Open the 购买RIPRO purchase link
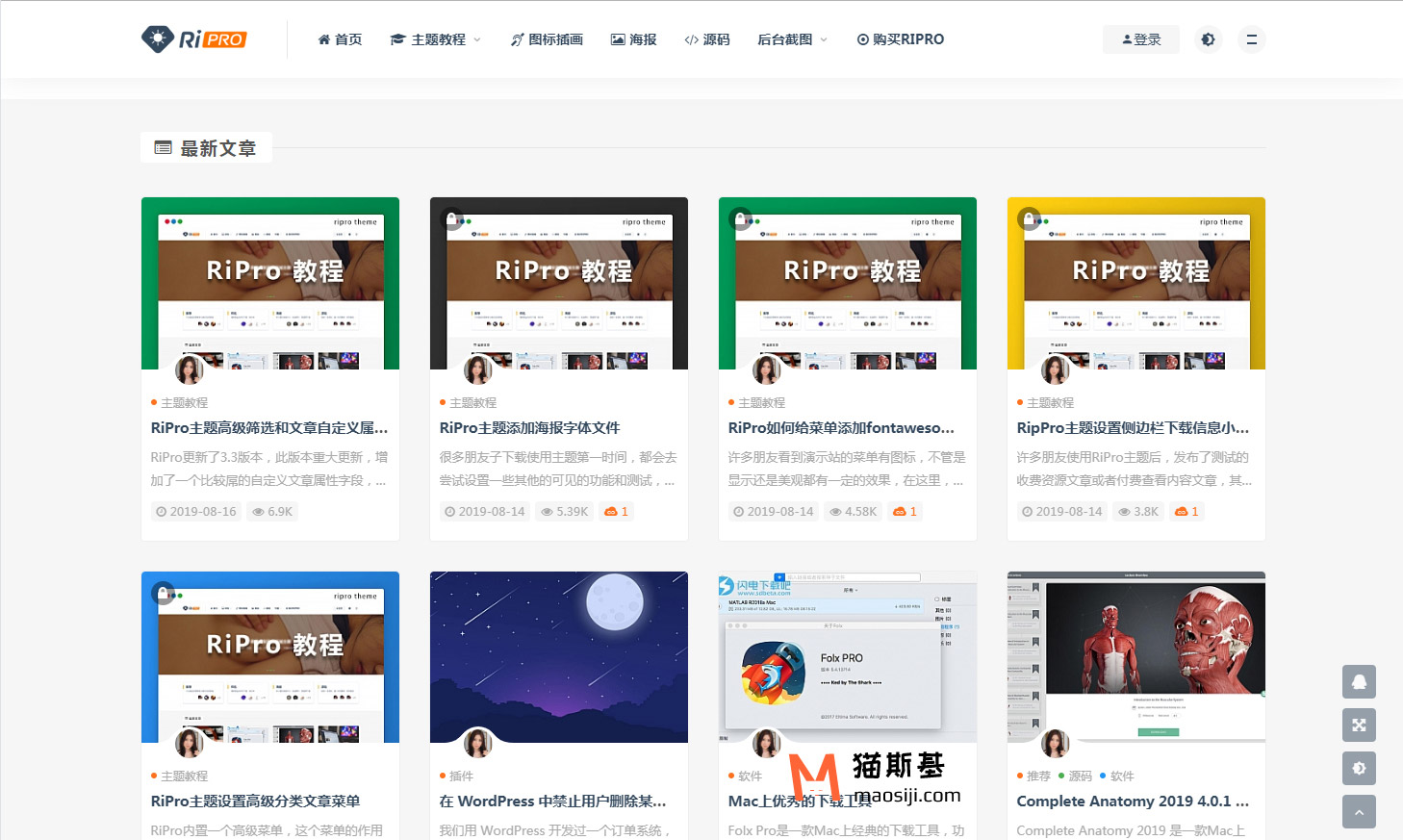 pos(901,39)
